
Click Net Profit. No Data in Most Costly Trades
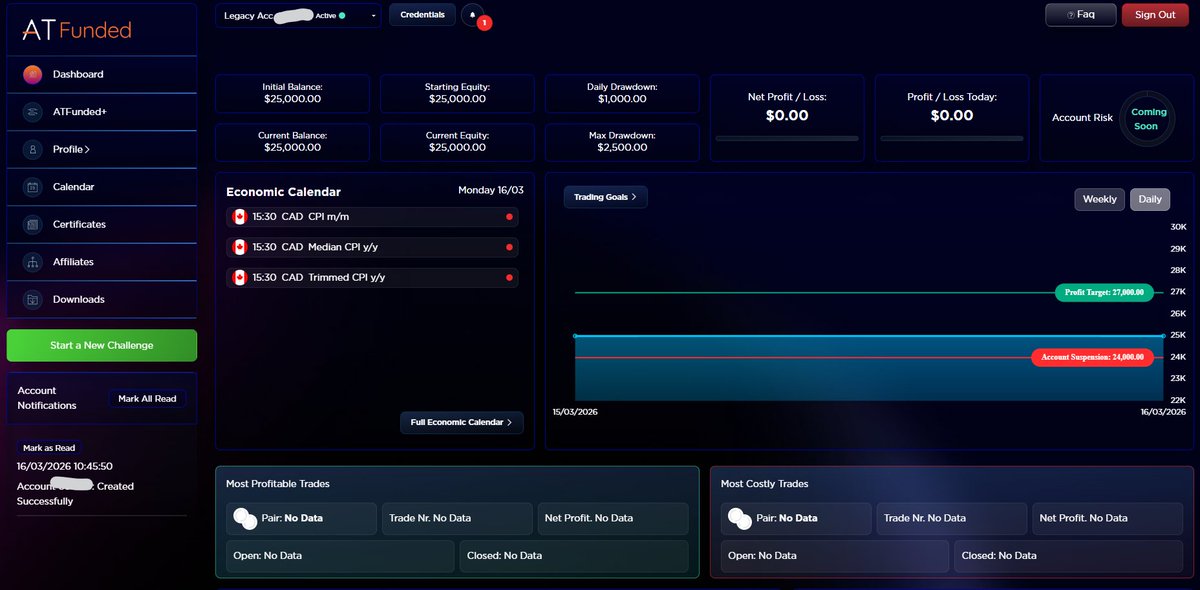click(x=1108, y=519)
